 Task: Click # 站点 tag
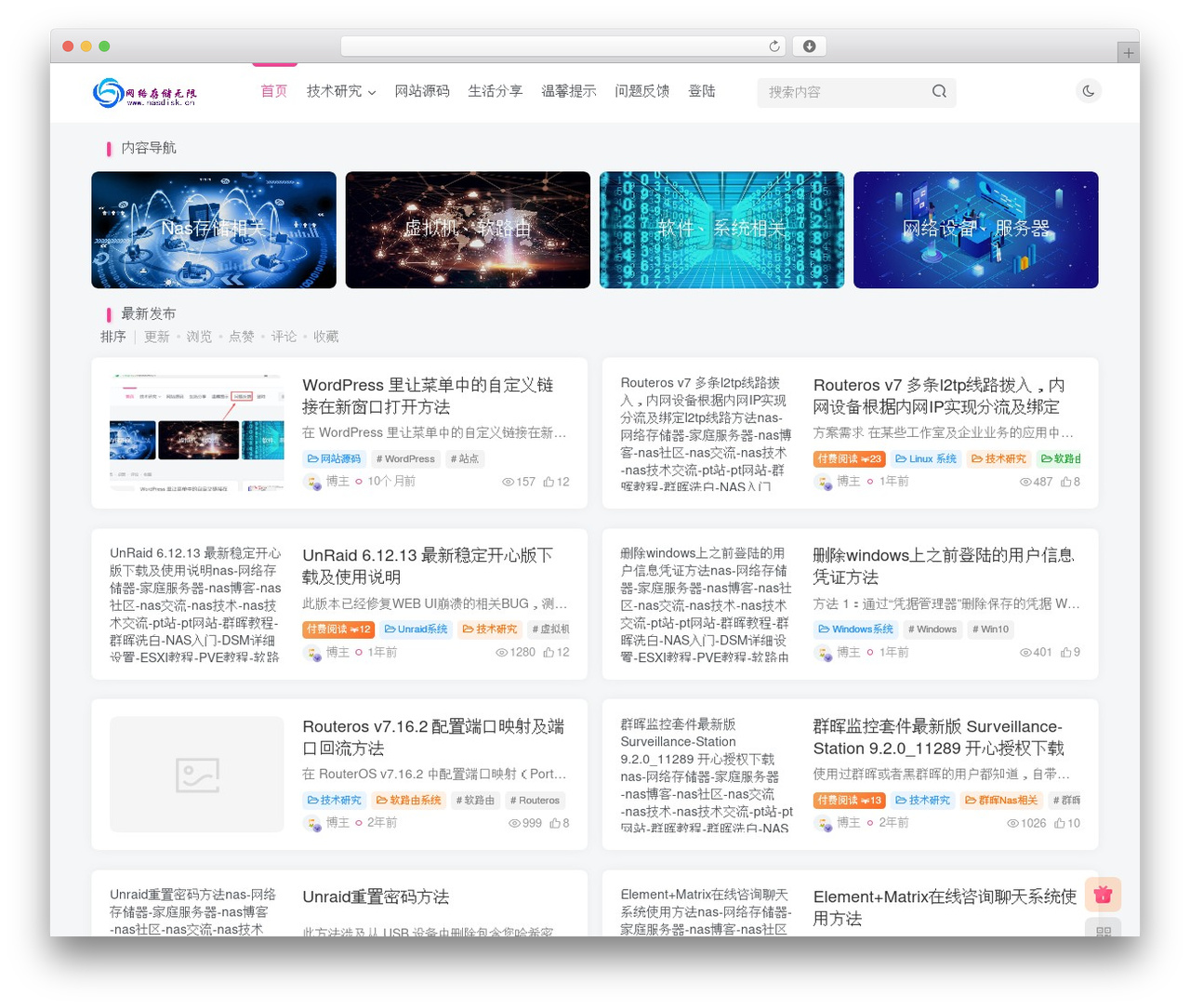coord(465,458)
